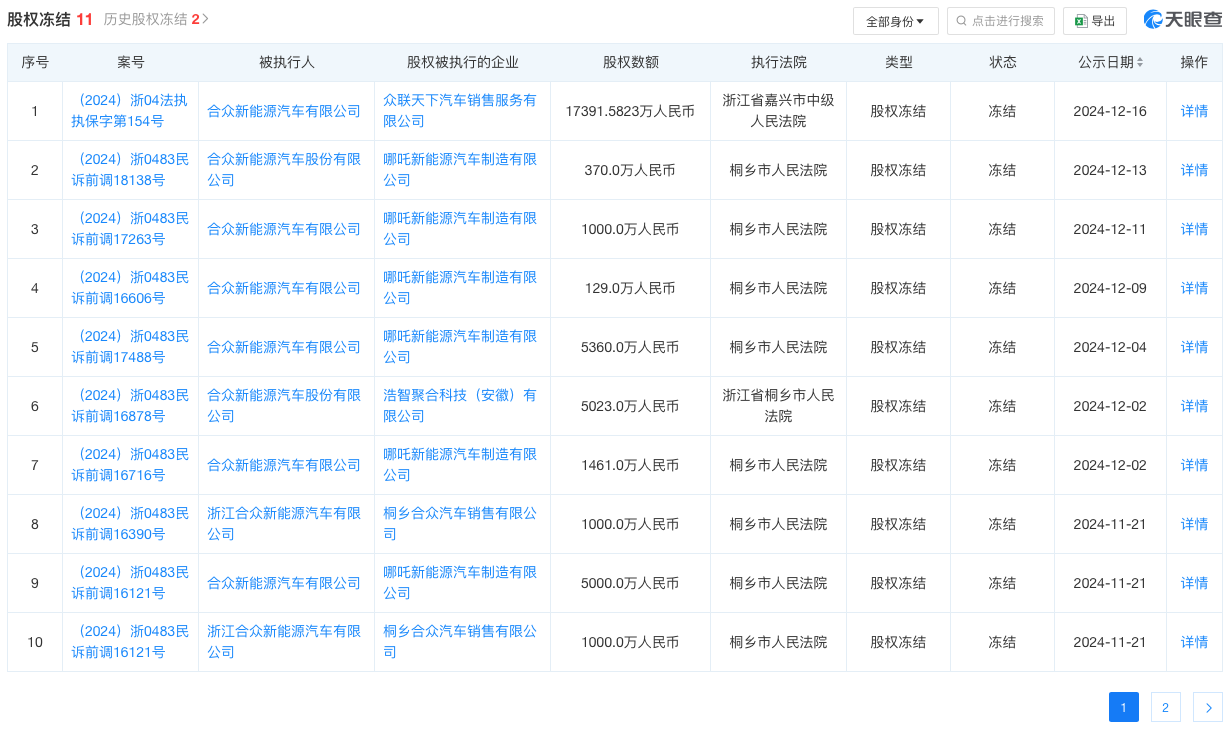Open row 10 桐乡合众汽车销售有限公司 link
This screenshot has width=1231, height=730.
click(x=460, y=642)
